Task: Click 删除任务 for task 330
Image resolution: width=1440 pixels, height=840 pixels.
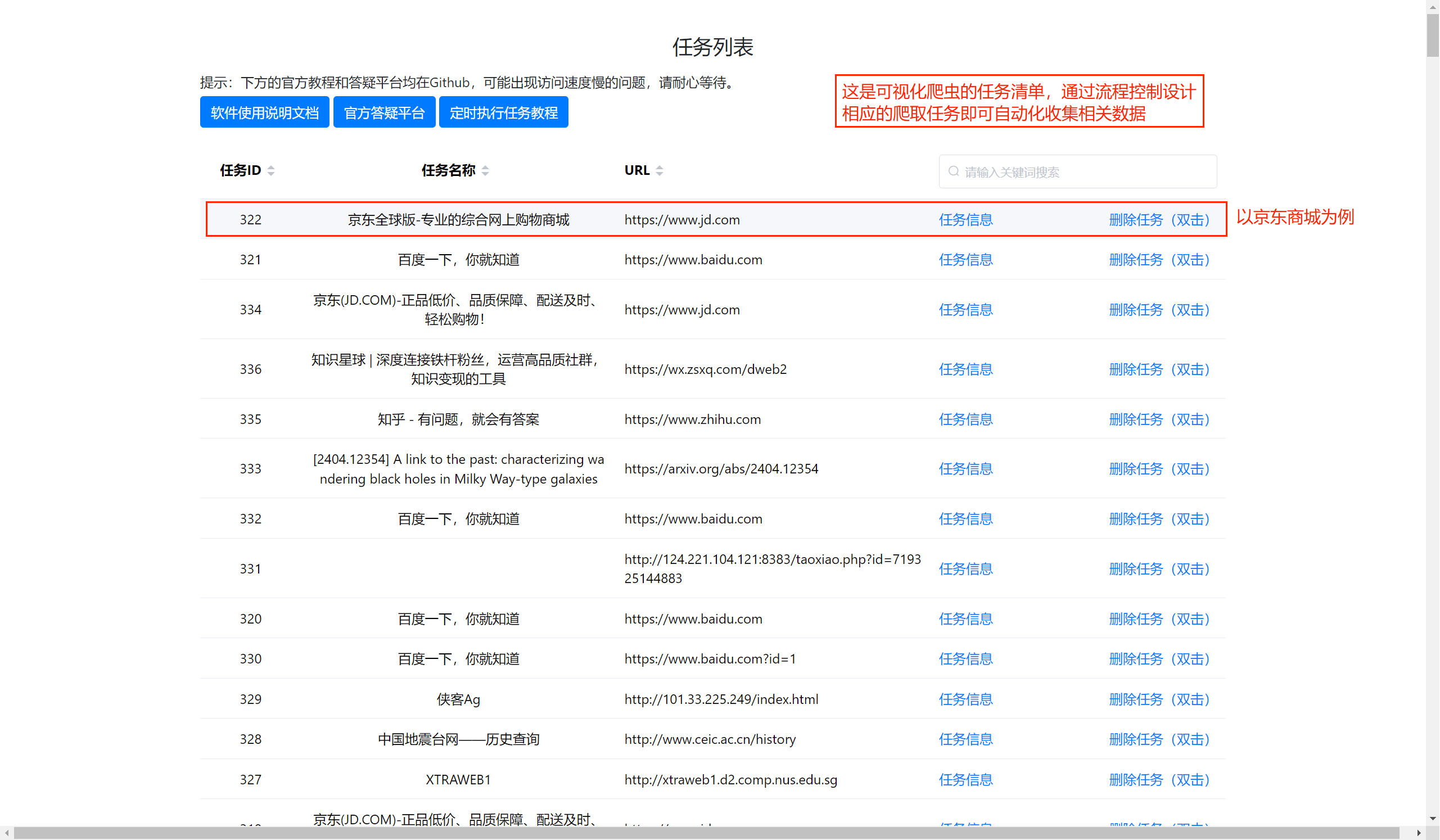Action: coord(1159,658)
